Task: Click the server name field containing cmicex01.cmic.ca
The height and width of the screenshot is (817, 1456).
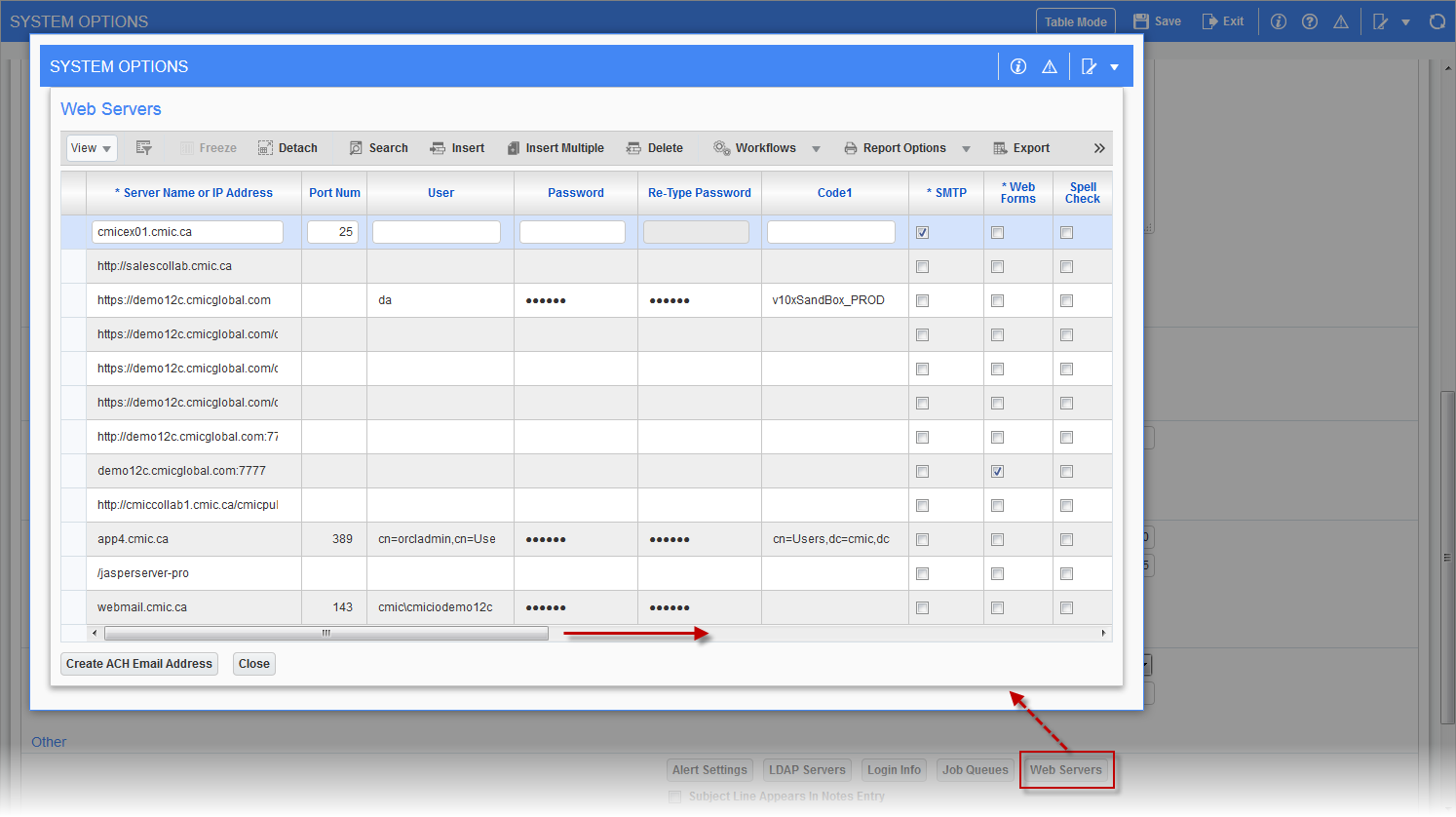Action: click(187, 232)
